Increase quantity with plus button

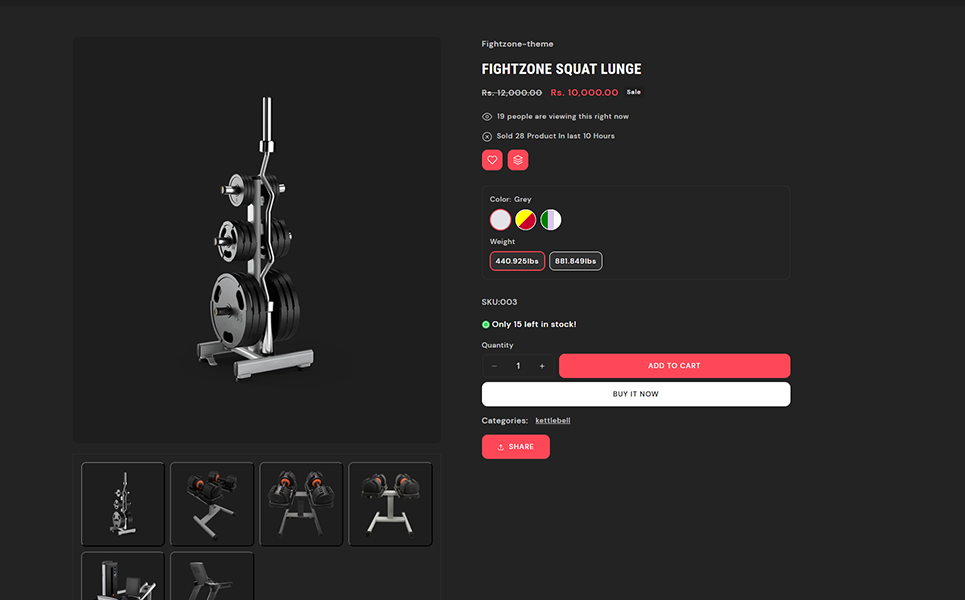(x=542, y=366)
